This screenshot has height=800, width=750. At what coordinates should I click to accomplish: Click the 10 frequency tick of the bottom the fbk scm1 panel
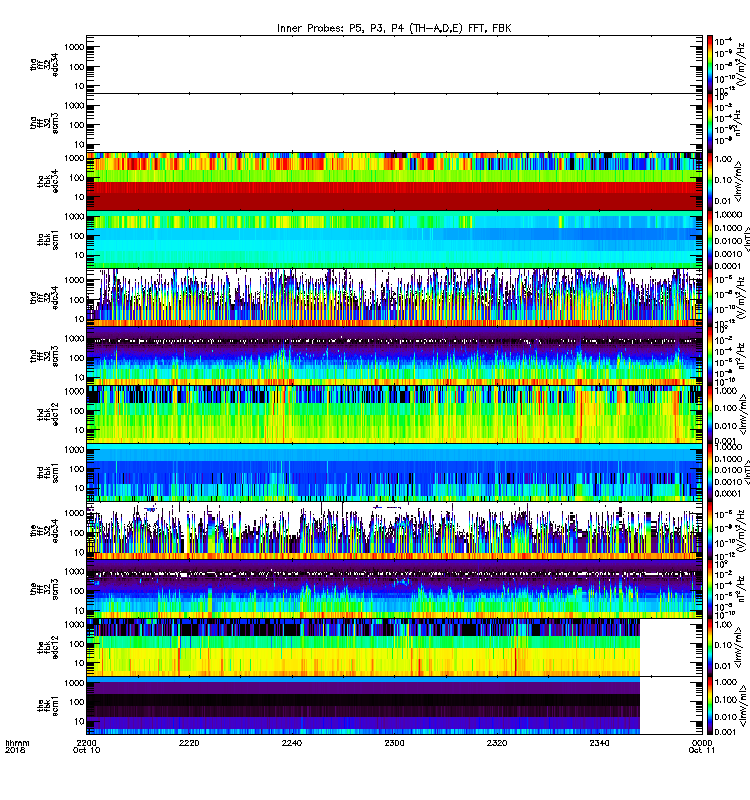pos(79,721)
